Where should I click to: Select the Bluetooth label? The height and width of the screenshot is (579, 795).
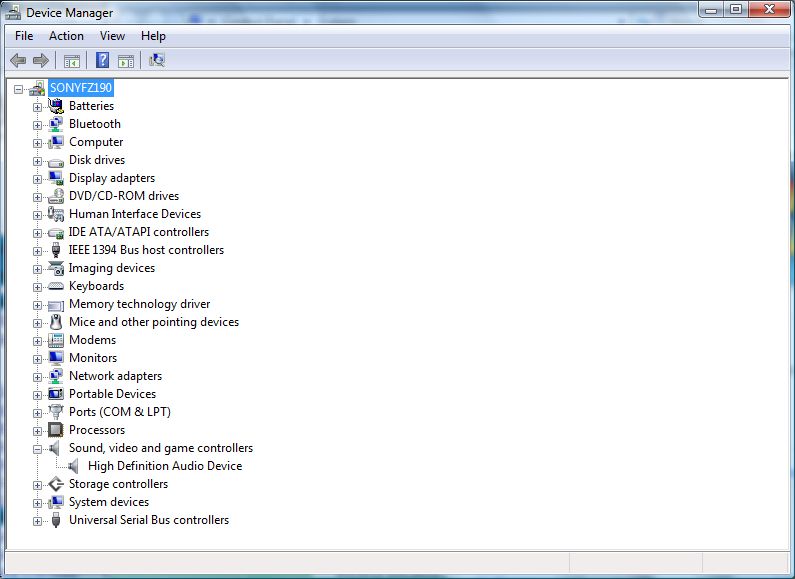95,124
